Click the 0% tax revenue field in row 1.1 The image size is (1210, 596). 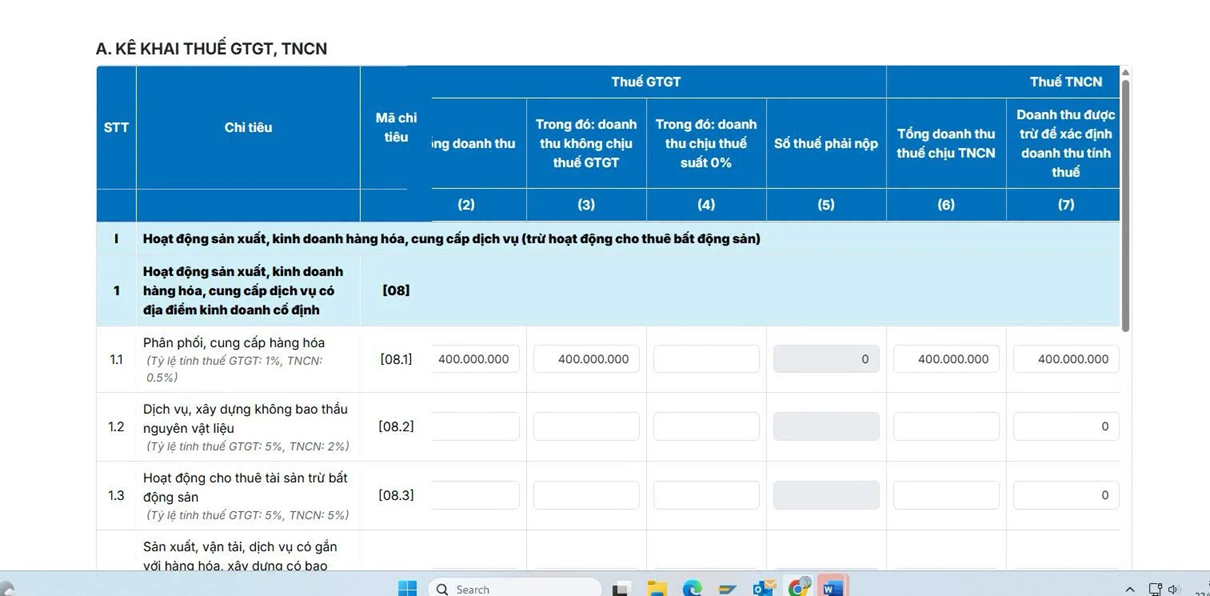pyautogui.click(x=706, y=359)
